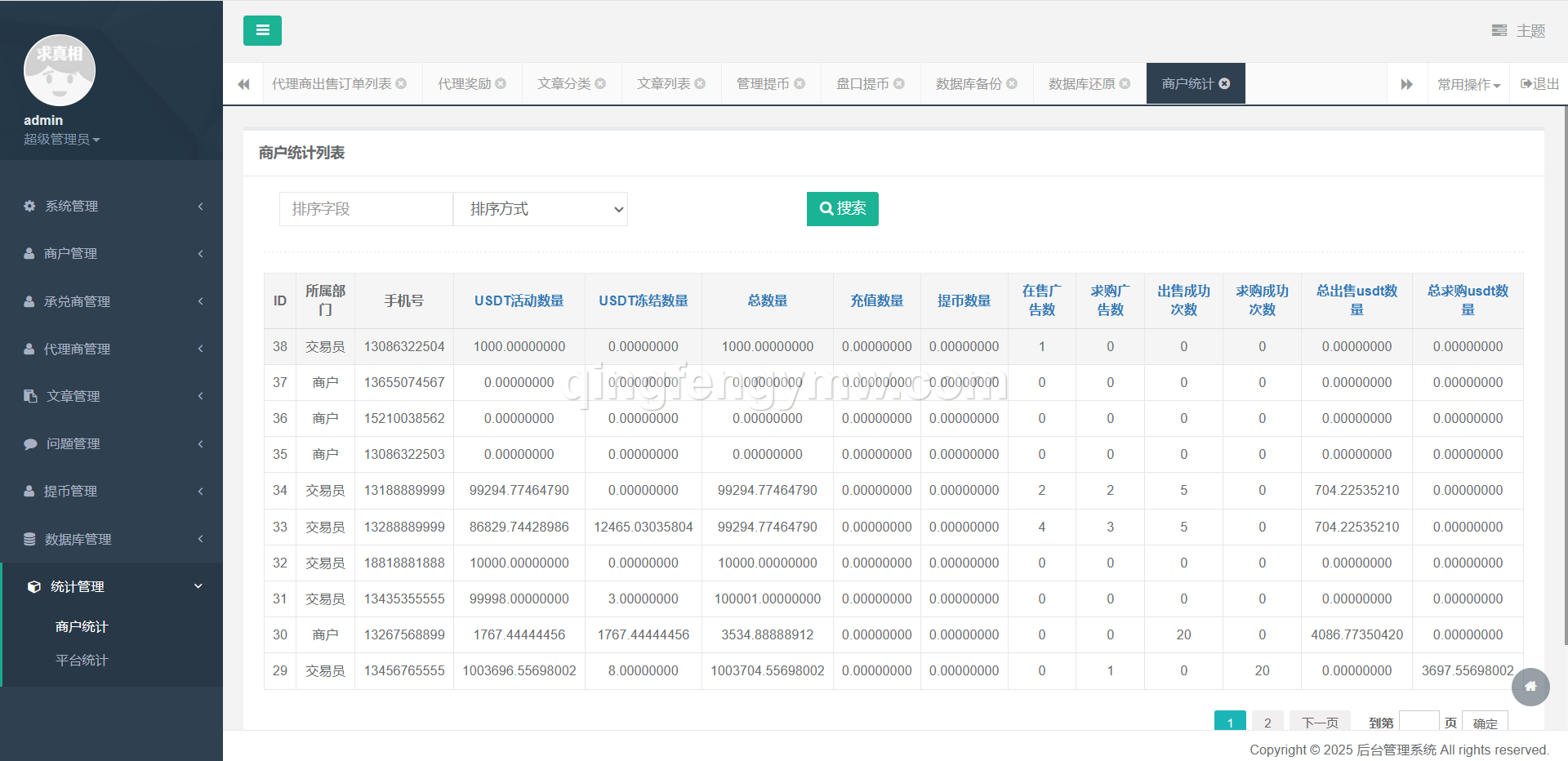
Task: Sort by USDT活动数量 column header
Action: [519, 300]
